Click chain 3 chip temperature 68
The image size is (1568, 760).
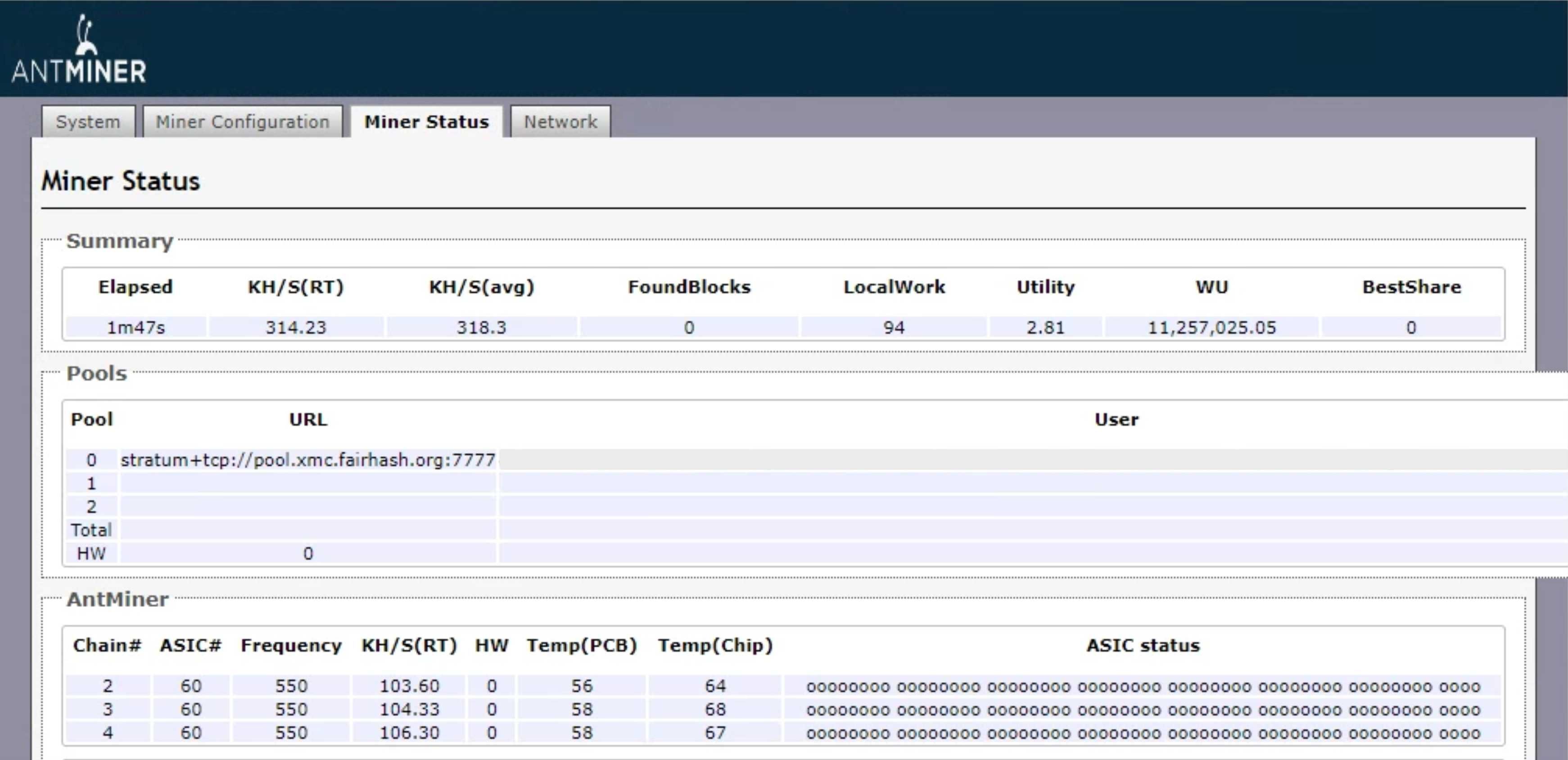pos(715,710)
